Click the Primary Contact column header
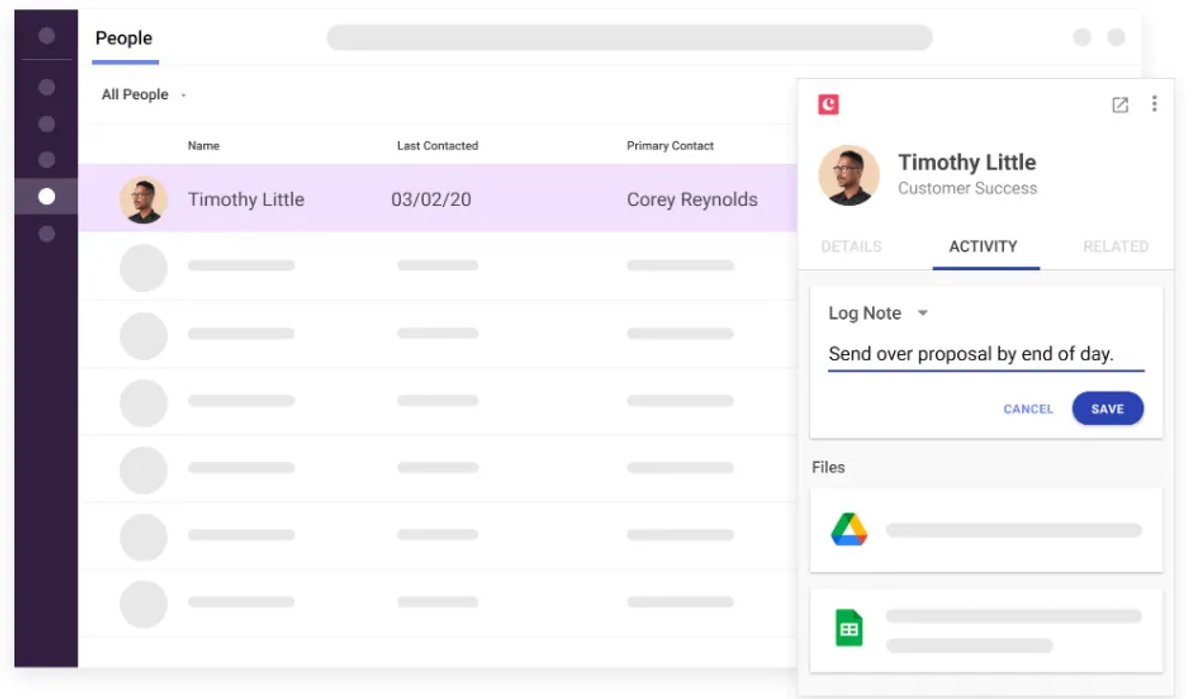 point(670,146)
